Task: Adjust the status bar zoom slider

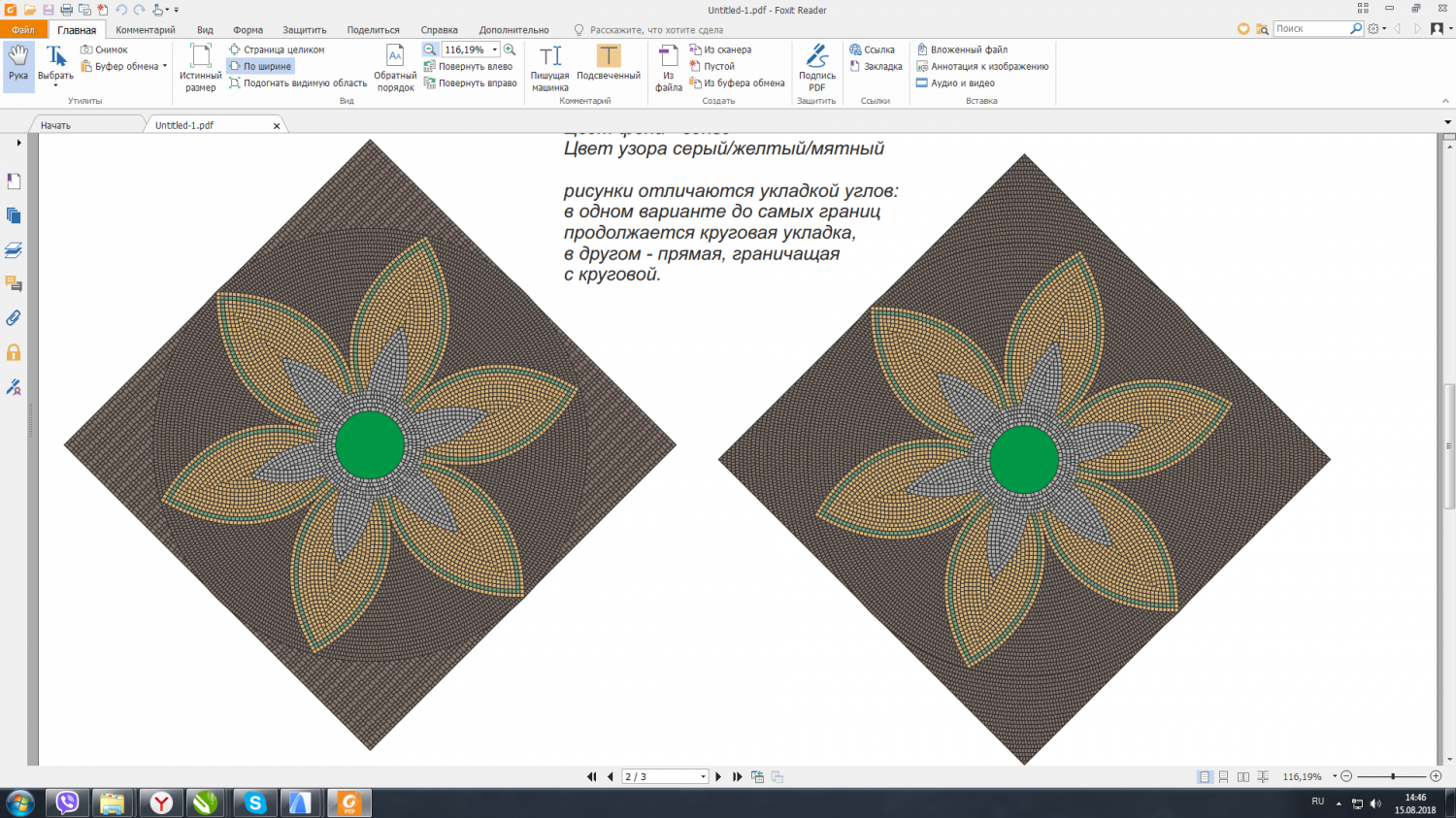Action: click(1393, 776)
